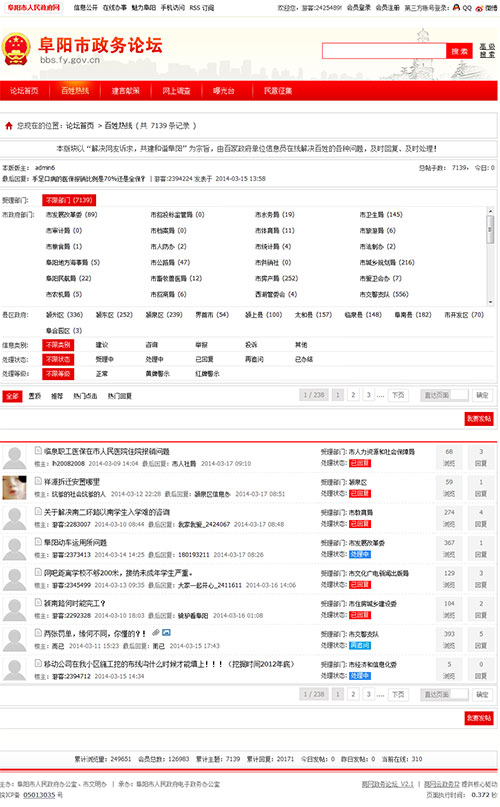
Task: Open the 曝光台 navigation tab
Action: click(224, 91)
